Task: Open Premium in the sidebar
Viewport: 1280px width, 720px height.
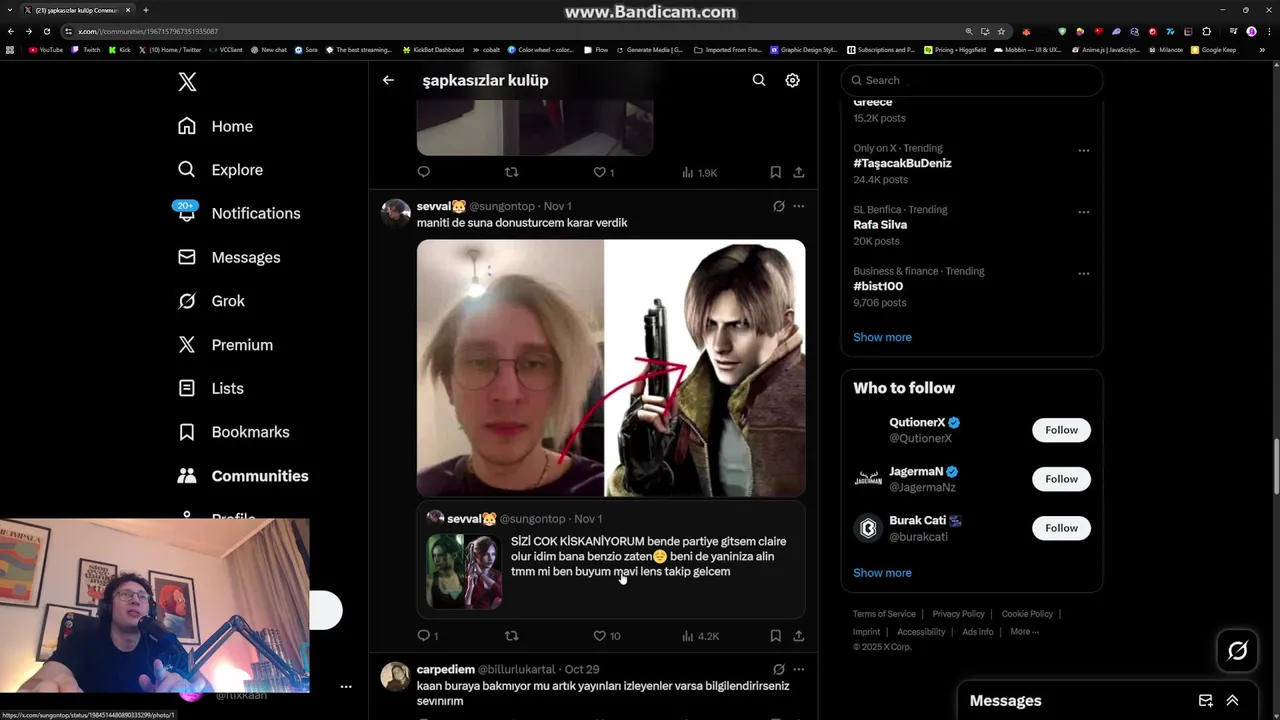Action: coord(224,345)
